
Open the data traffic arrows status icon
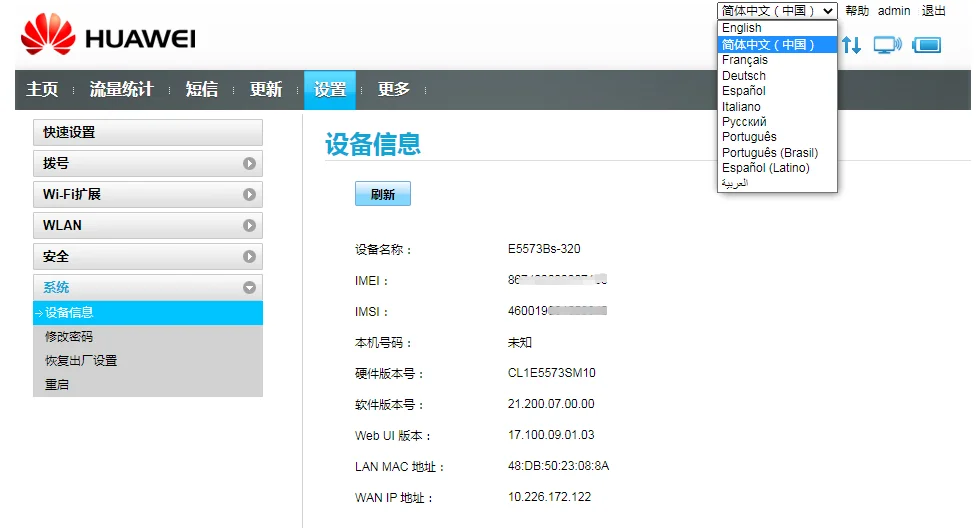852,45
